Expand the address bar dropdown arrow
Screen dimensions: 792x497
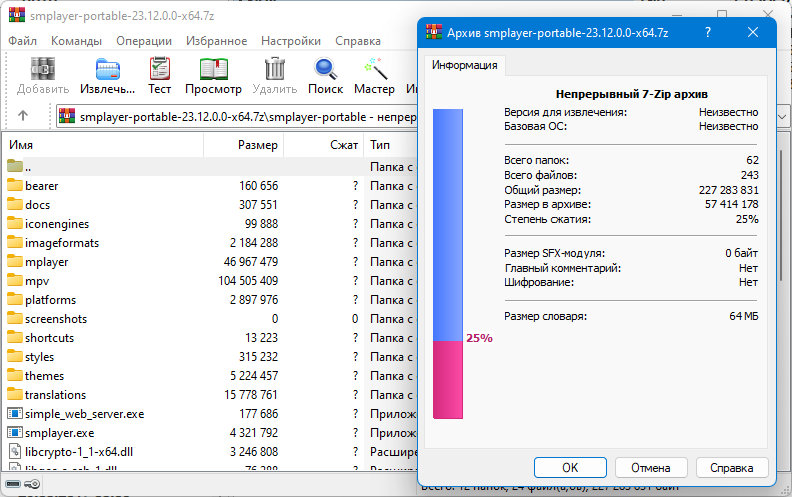tap(782, 117)
